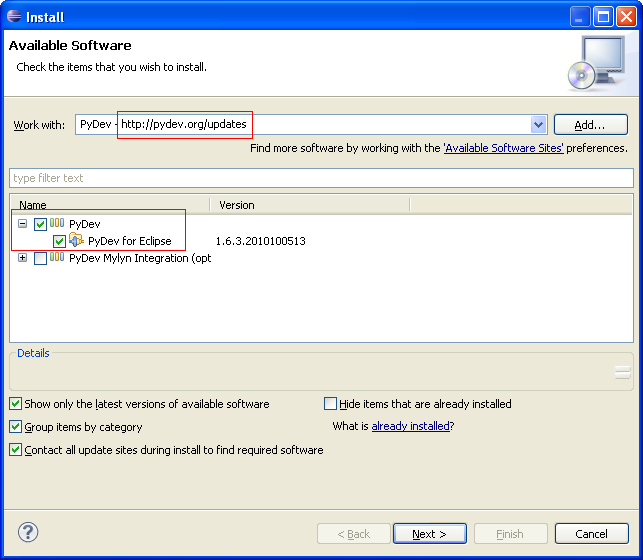The image size is (643, 560).
Task: Click the type filter text field
Action: point(322,178)
